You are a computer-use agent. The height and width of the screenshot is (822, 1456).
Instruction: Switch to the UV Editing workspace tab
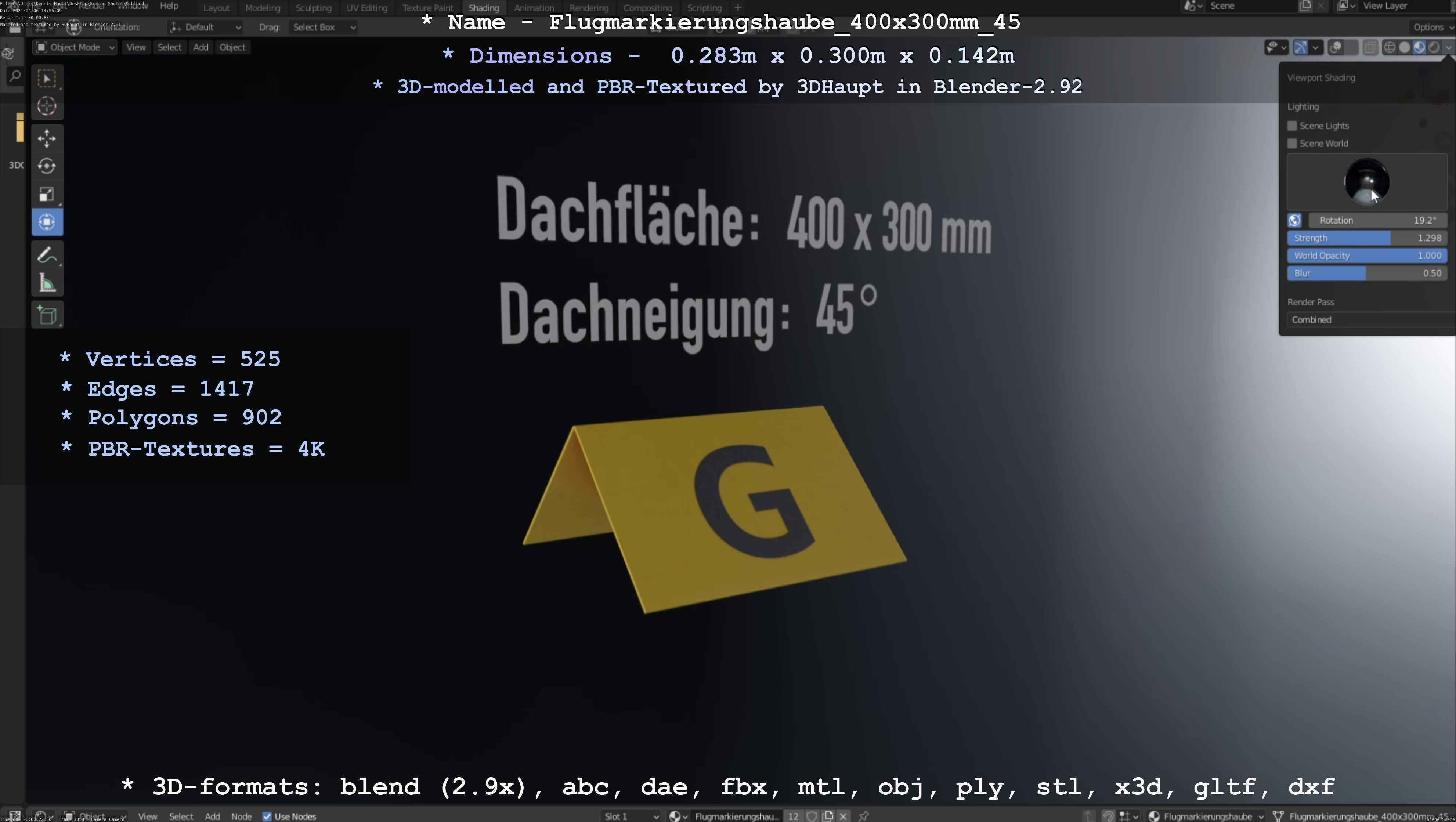[x=367, y=8]
